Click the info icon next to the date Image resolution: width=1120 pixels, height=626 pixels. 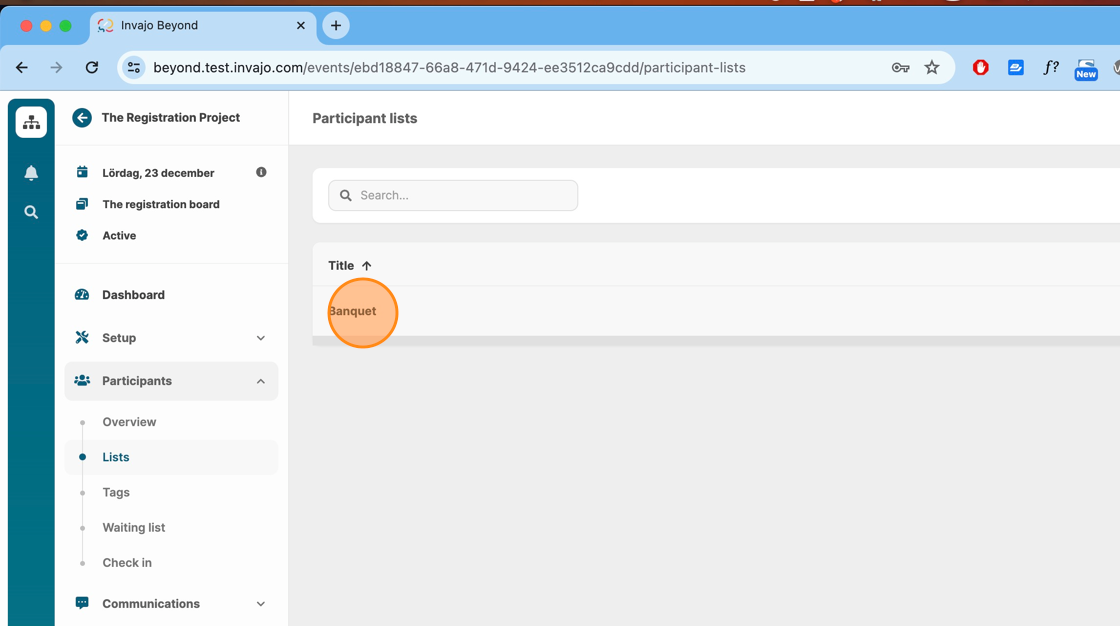(261, 172)
